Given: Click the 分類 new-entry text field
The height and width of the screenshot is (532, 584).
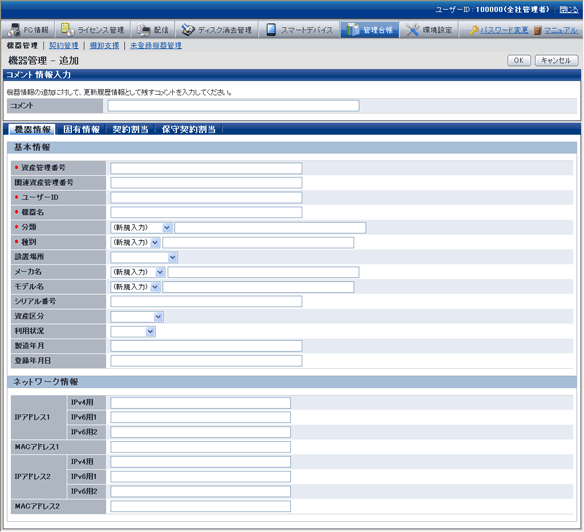Looking at the screenshot, I should coord(270,228).
